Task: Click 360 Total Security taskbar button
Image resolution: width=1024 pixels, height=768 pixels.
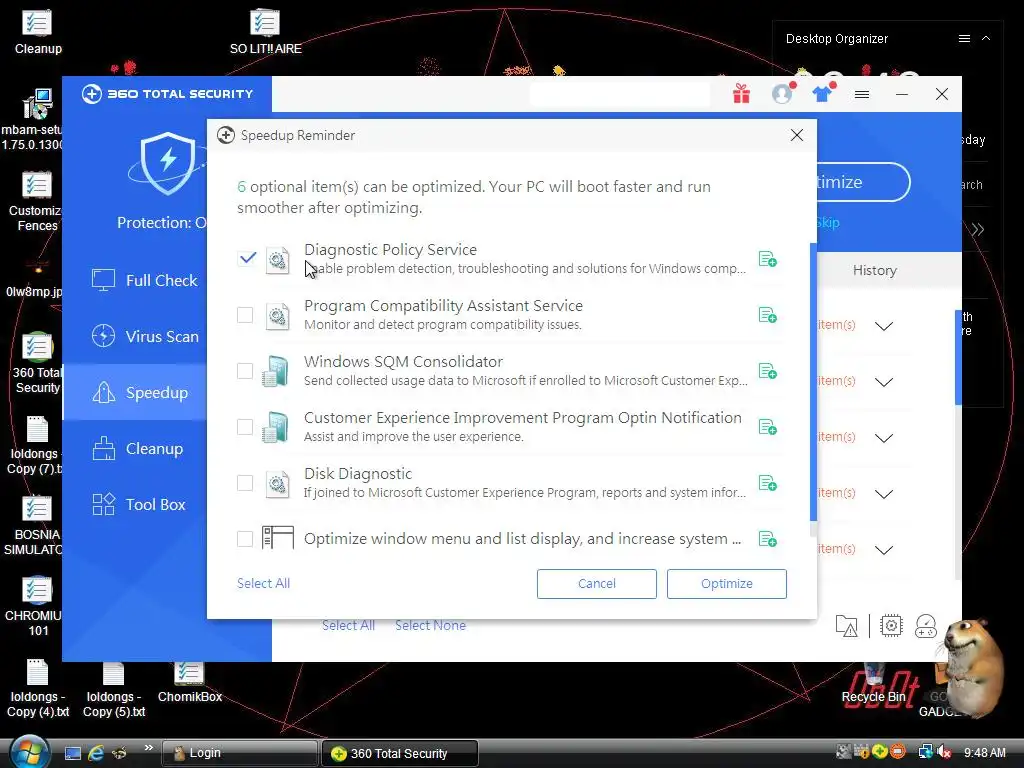Action: [x=400, y=754]
